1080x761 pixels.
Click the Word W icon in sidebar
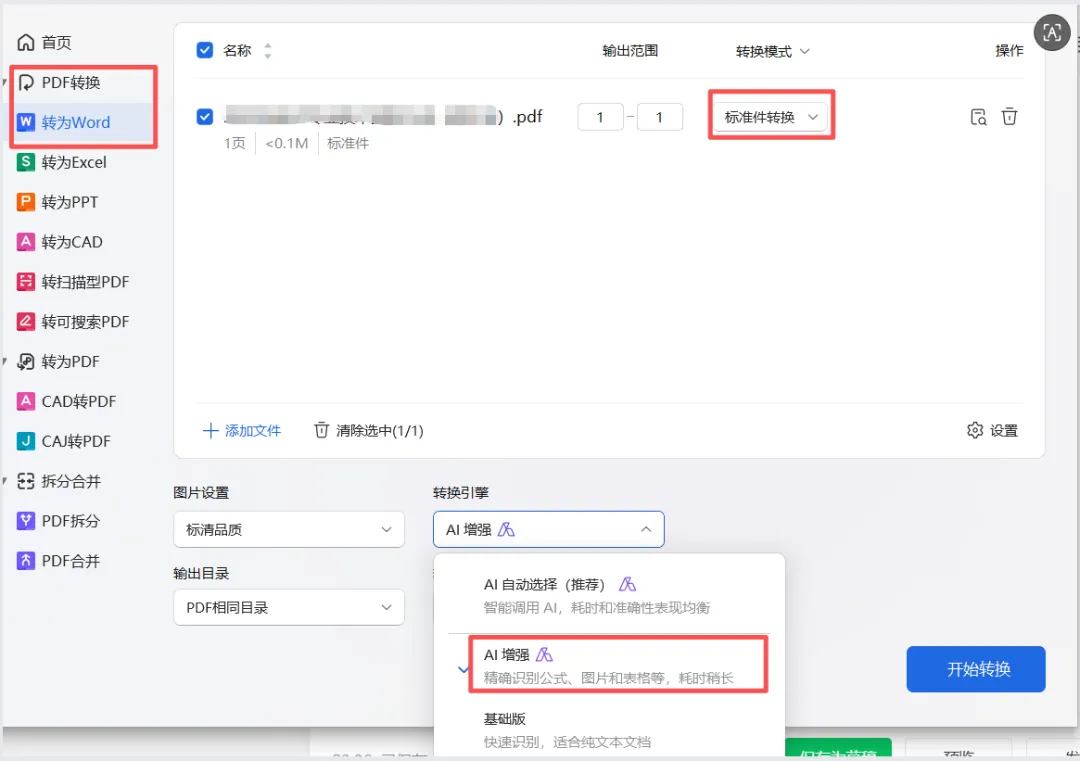point(25,123)
